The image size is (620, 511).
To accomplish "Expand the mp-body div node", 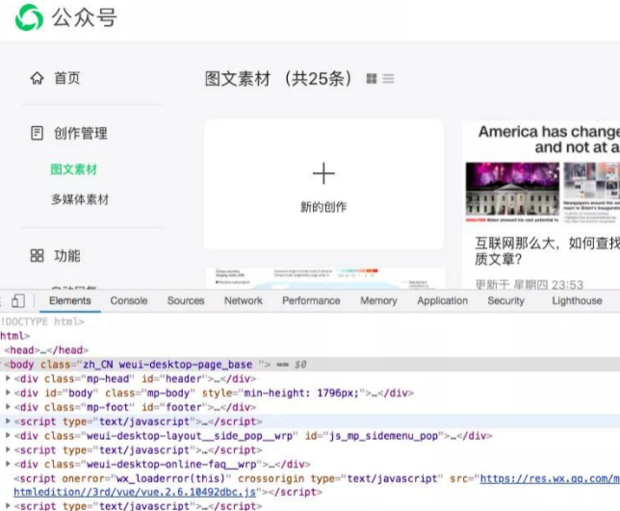I will 8,393.
